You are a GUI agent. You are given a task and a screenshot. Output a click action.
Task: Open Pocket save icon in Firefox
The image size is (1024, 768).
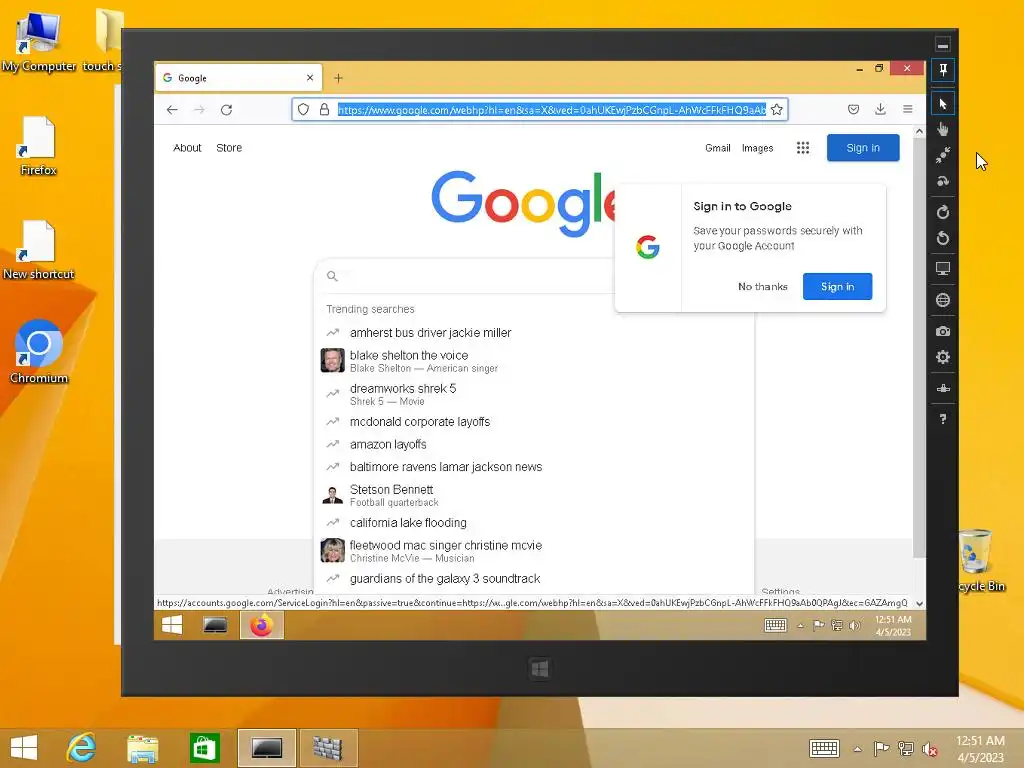coord(853,109)
